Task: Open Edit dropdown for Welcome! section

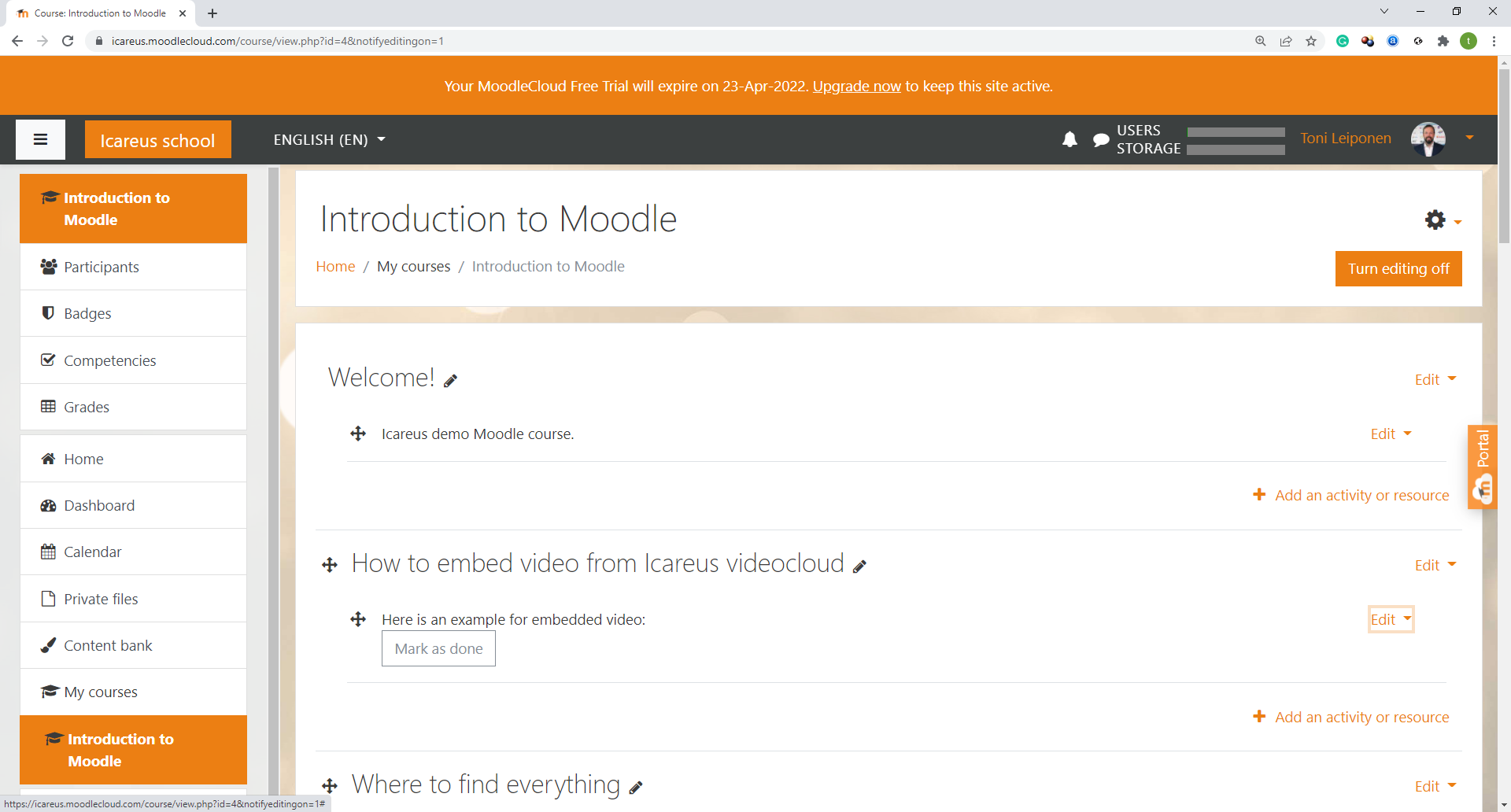Action: [1435, 379]
